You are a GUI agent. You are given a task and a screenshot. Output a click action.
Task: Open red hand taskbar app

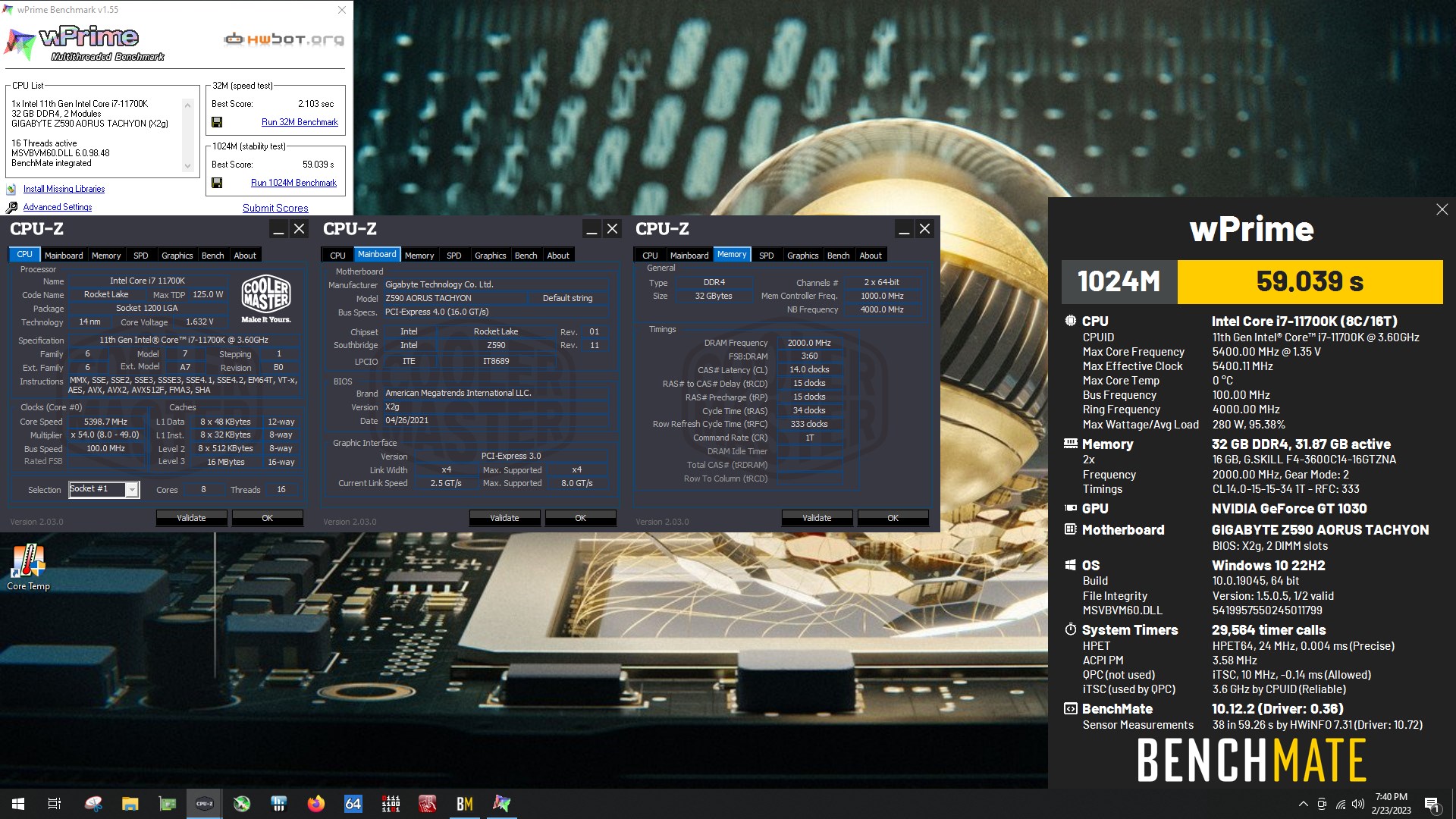tap(428, 804)
